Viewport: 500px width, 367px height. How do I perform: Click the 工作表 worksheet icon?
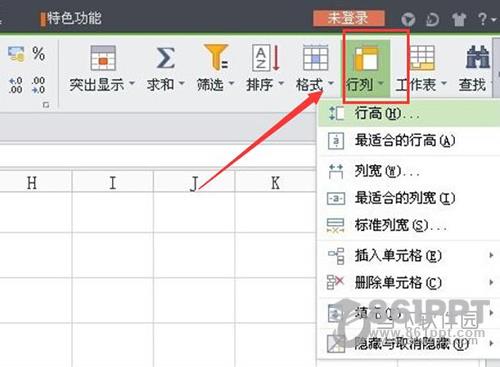click(x=422, y=58)
